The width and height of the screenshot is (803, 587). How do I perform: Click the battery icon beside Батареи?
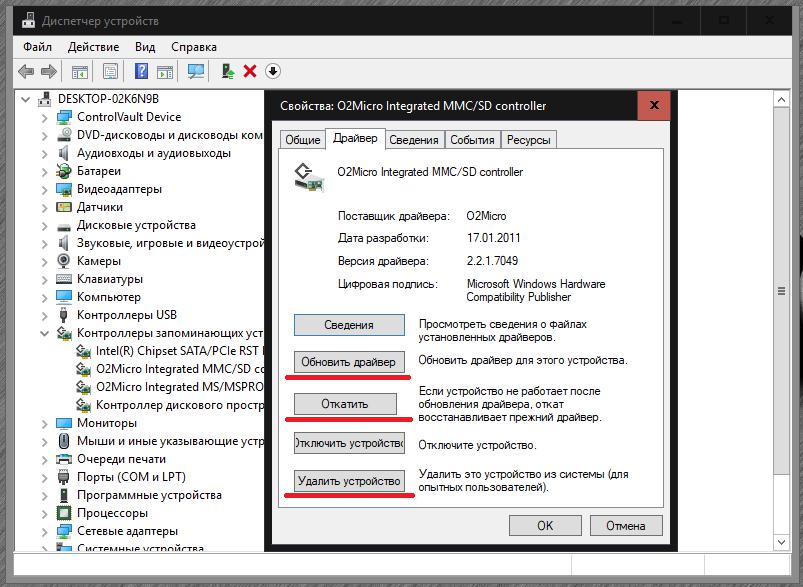click(64, 171)
